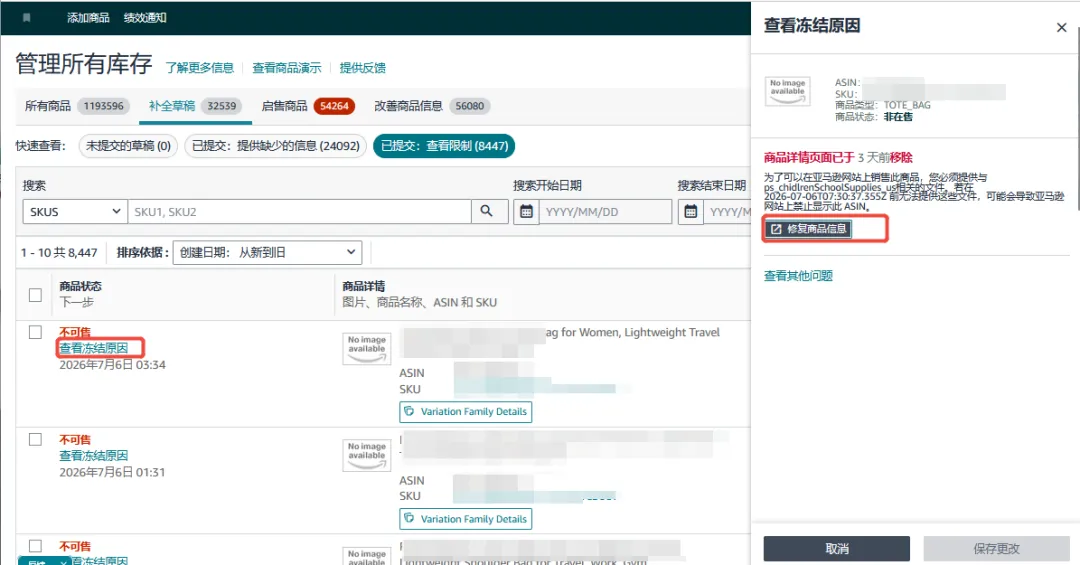The width and height of the screenshot is (1080, 565).
Task: Open Variation Family Details of first product
Action: tap(466, 411)
